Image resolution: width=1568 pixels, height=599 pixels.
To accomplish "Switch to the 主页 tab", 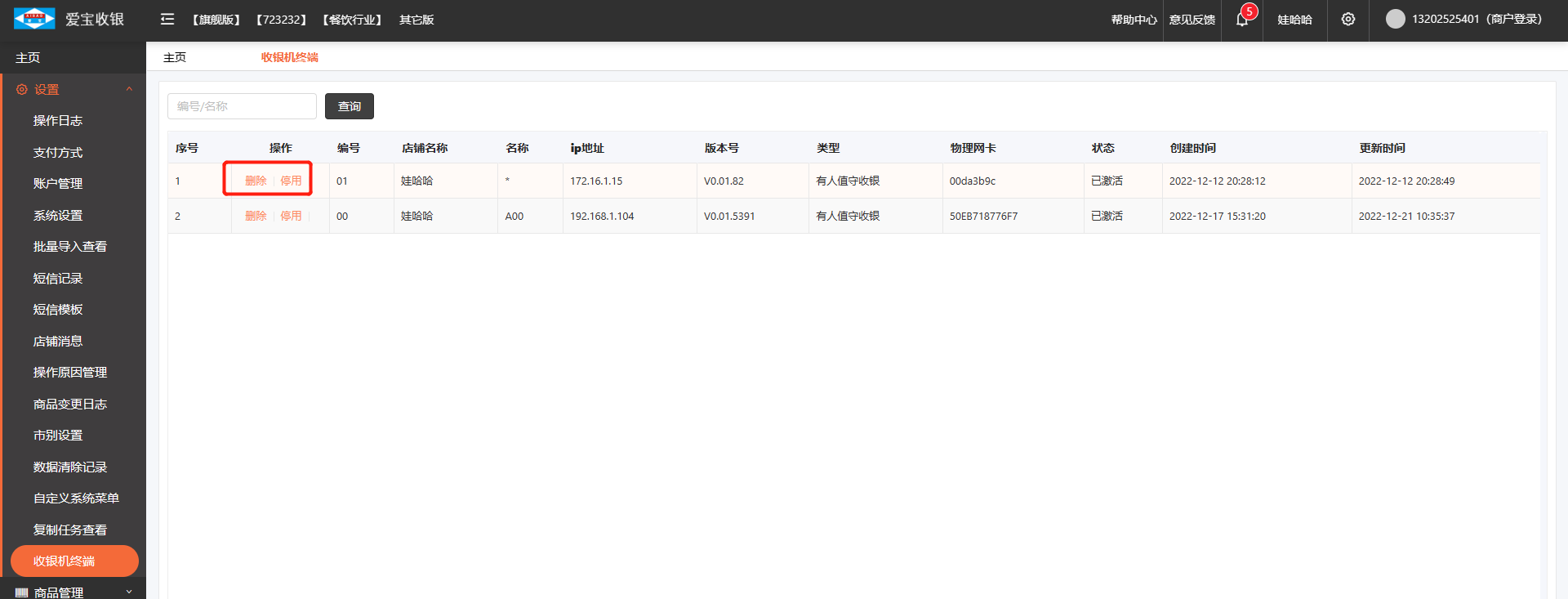I will [175, 57].
